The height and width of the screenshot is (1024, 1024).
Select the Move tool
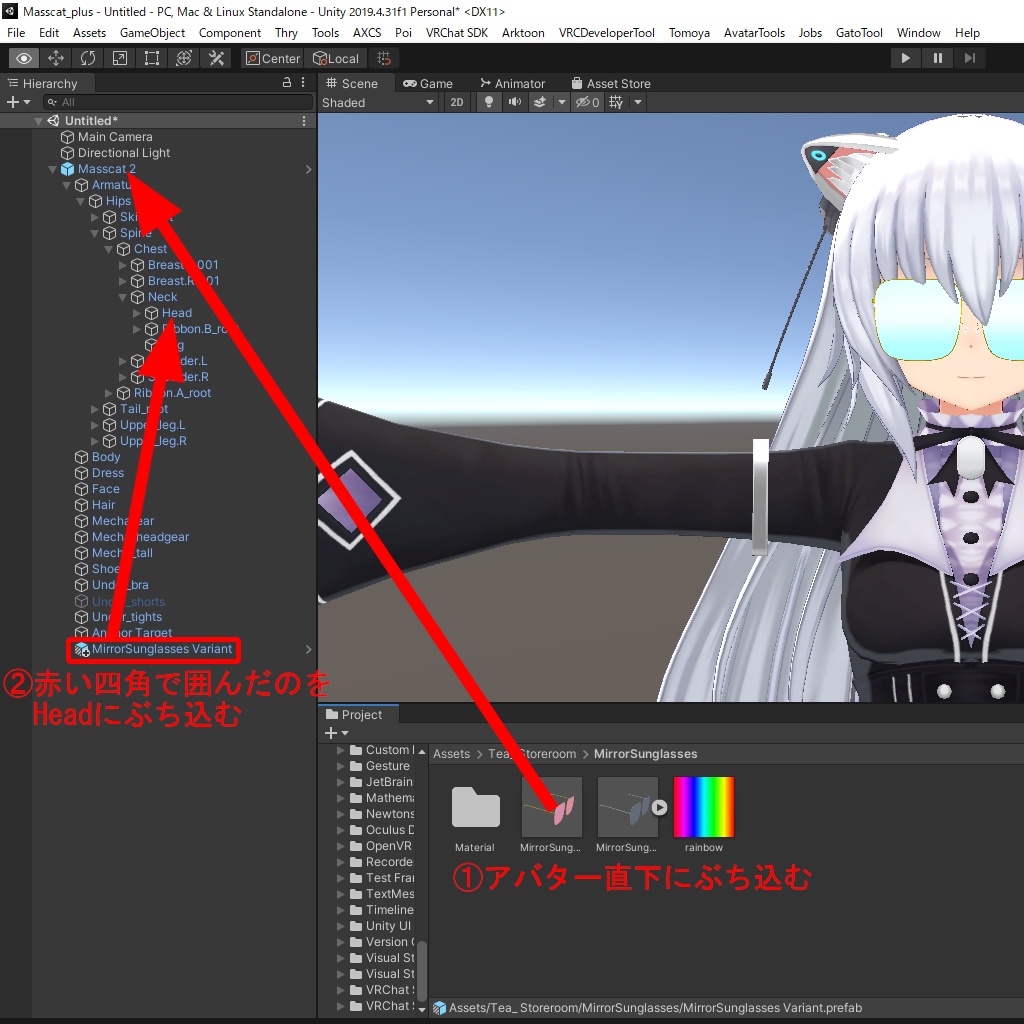[56, 58]
